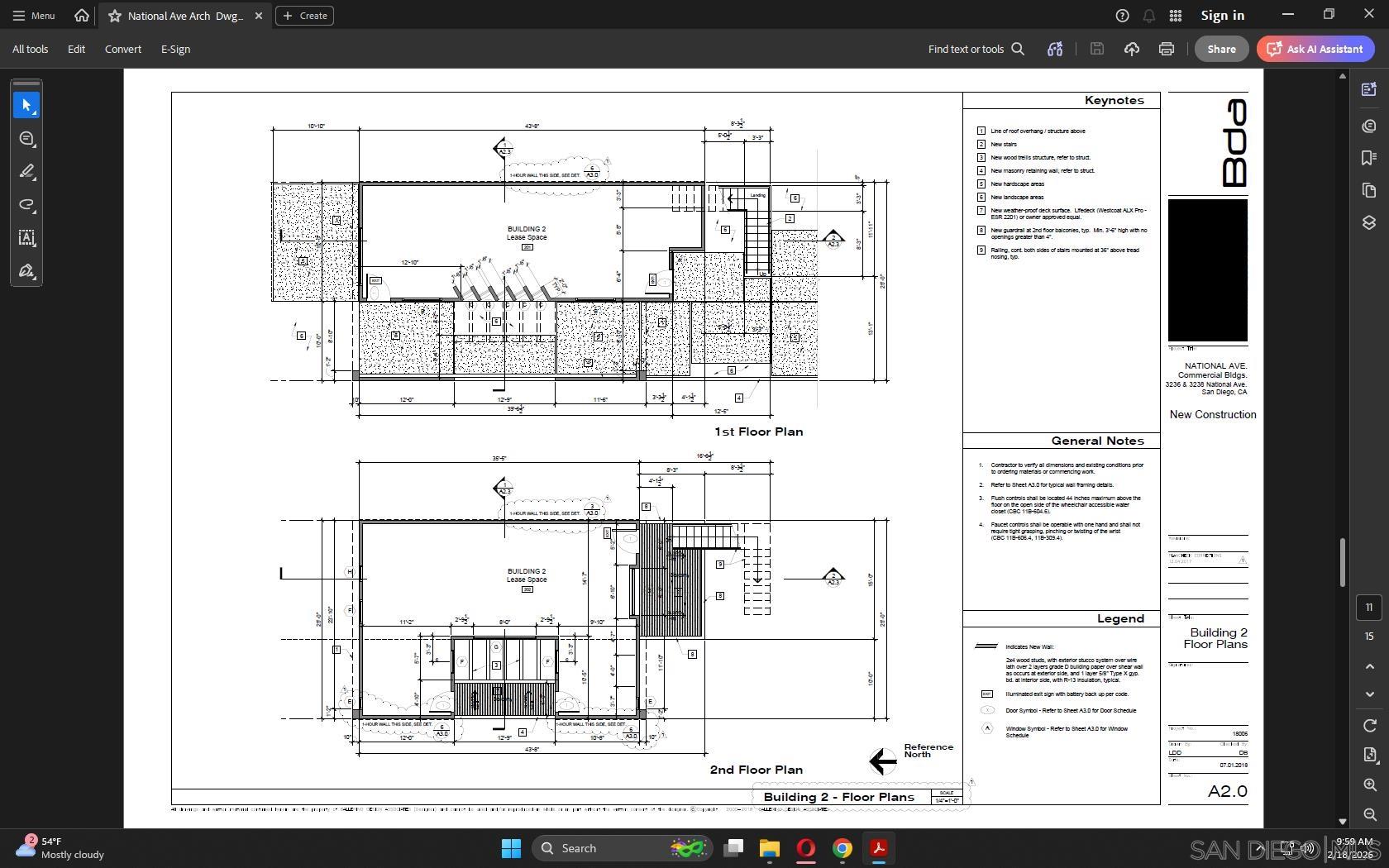Zoom in on the drawing
Viewport: 1389px width, 868px height.
pyautogui.click(x=1368, y=786)
